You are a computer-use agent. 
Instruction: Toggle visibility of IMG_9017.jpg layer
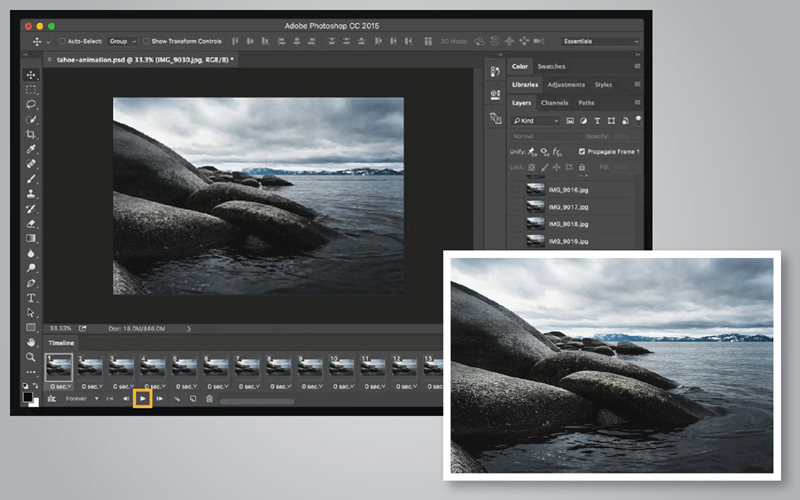point(516,207)
